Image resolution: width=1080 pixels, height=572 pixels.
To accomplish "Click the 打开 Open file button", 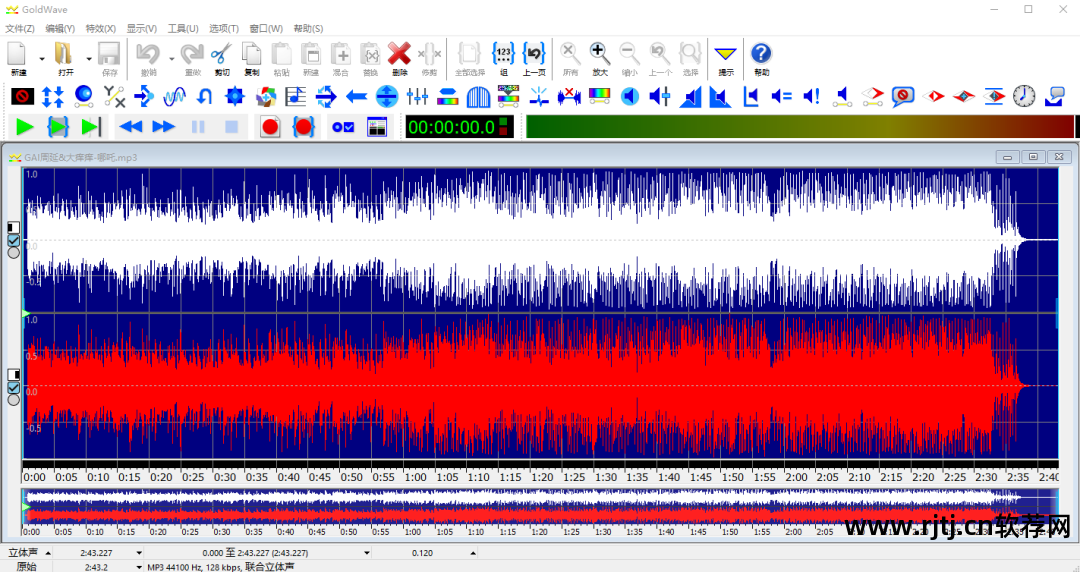I will click(65, 58).
